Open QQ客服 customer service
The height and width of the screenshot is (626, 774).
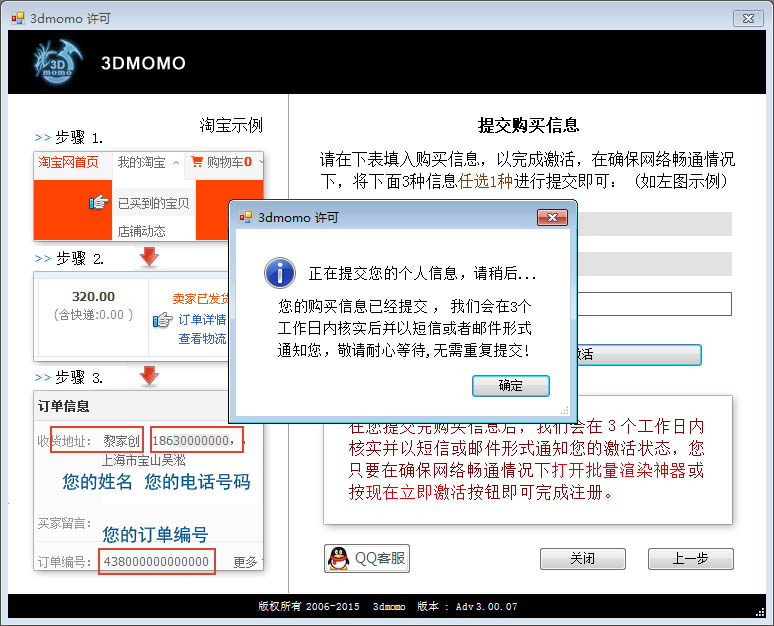tap(367, 558)
